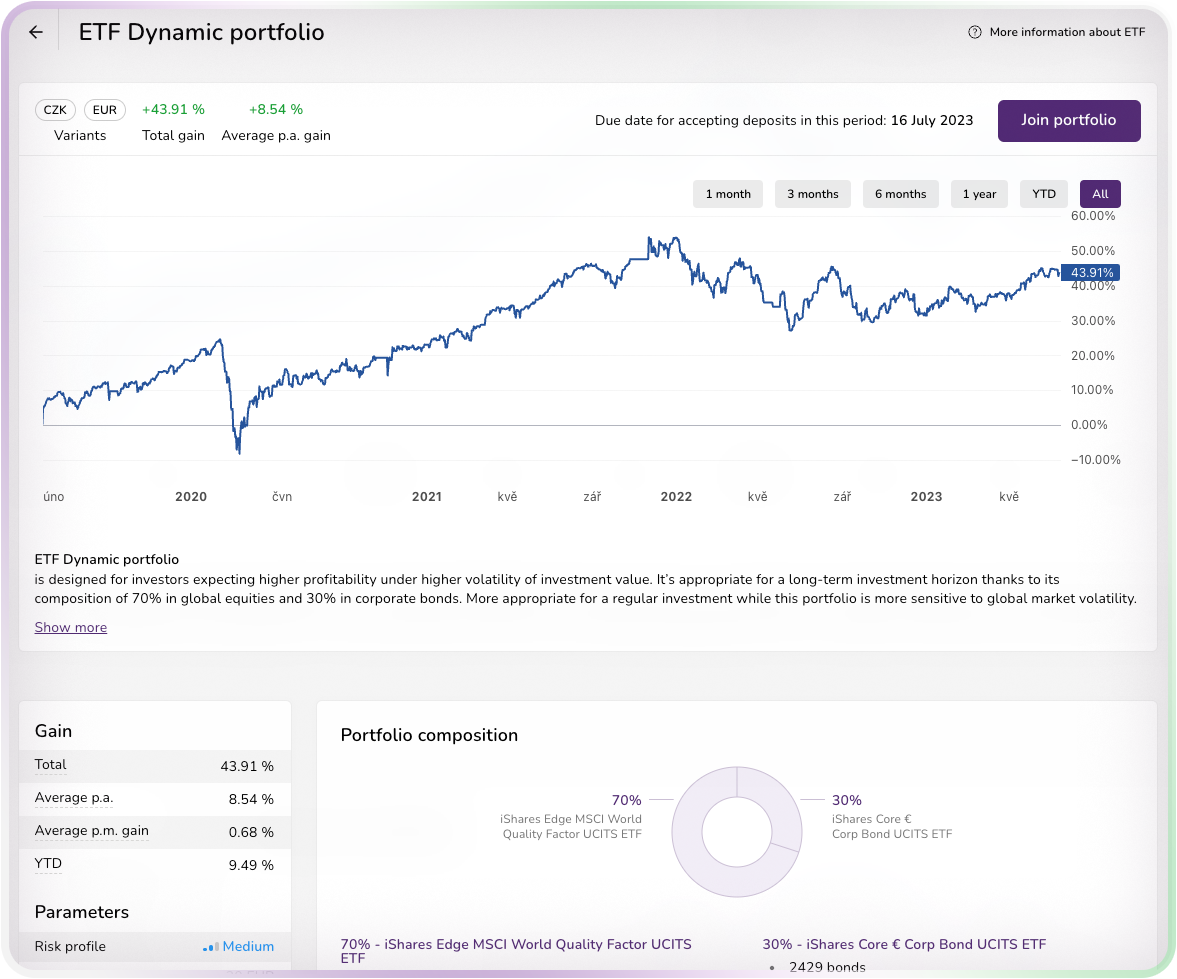The width and height of the screenshot is (1177, 979).
Task: Switch to the EUR currency variant
Action: click(x=104, y=110)
